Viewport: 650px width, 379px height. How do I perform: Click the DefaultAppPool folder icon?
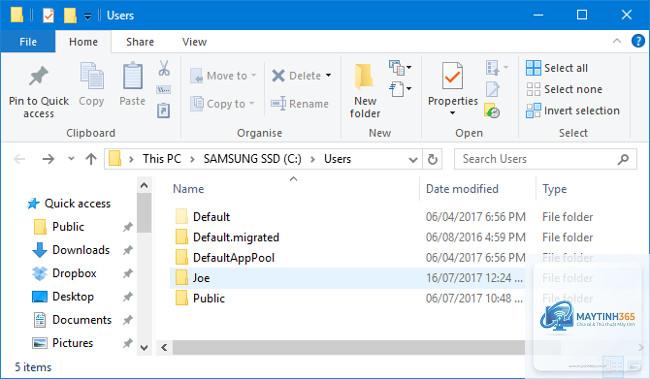182,258
